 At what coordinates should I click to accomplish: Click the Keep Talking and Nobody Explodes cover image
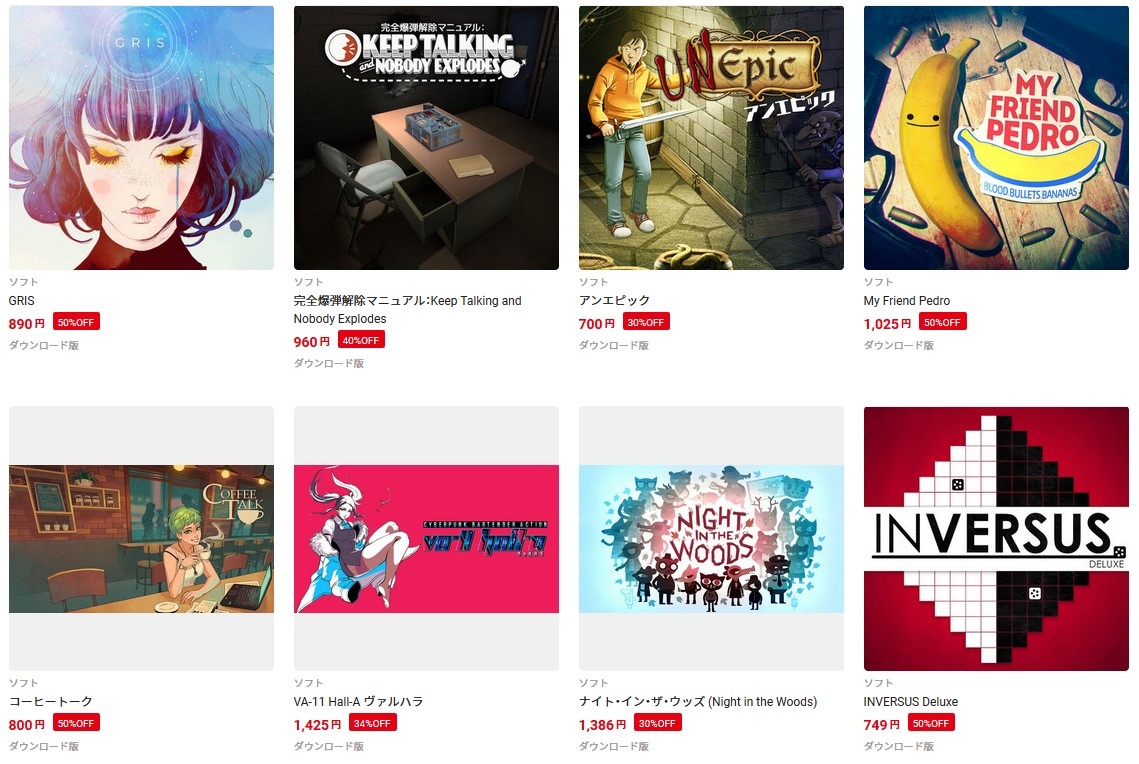(x=426, y=138)
